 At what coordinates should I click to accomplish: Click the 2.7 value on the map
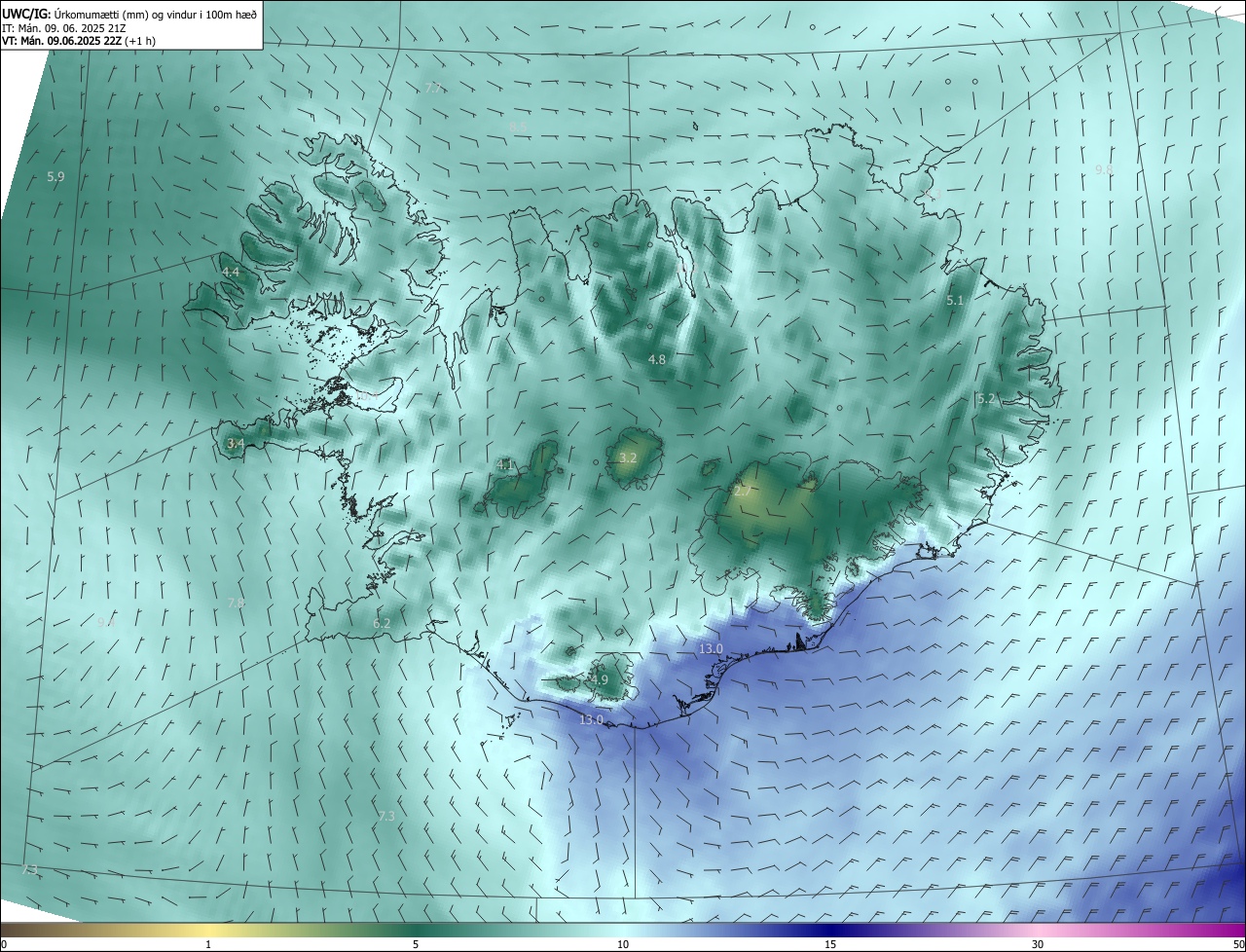tap(742, 492)
